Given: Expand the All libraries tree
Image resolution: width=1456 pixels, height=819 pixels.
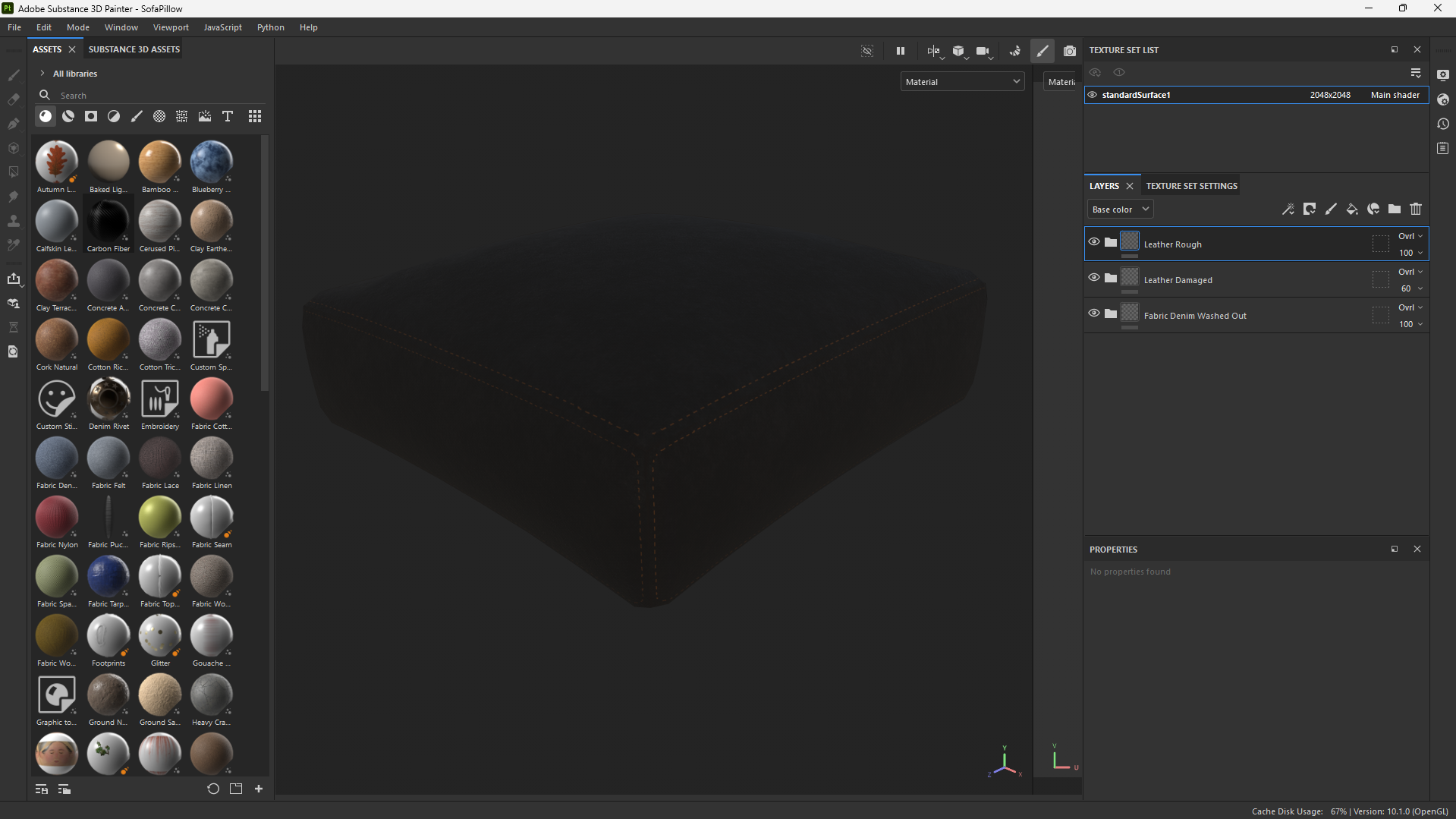Looking at the screenshot, I should click(42, 74).
